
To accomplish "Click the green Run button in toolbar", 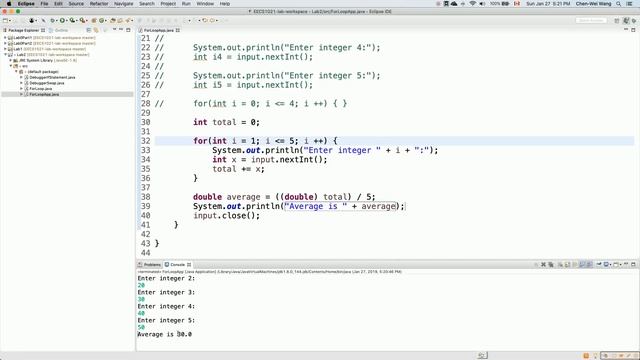I will tap(62, 20).
